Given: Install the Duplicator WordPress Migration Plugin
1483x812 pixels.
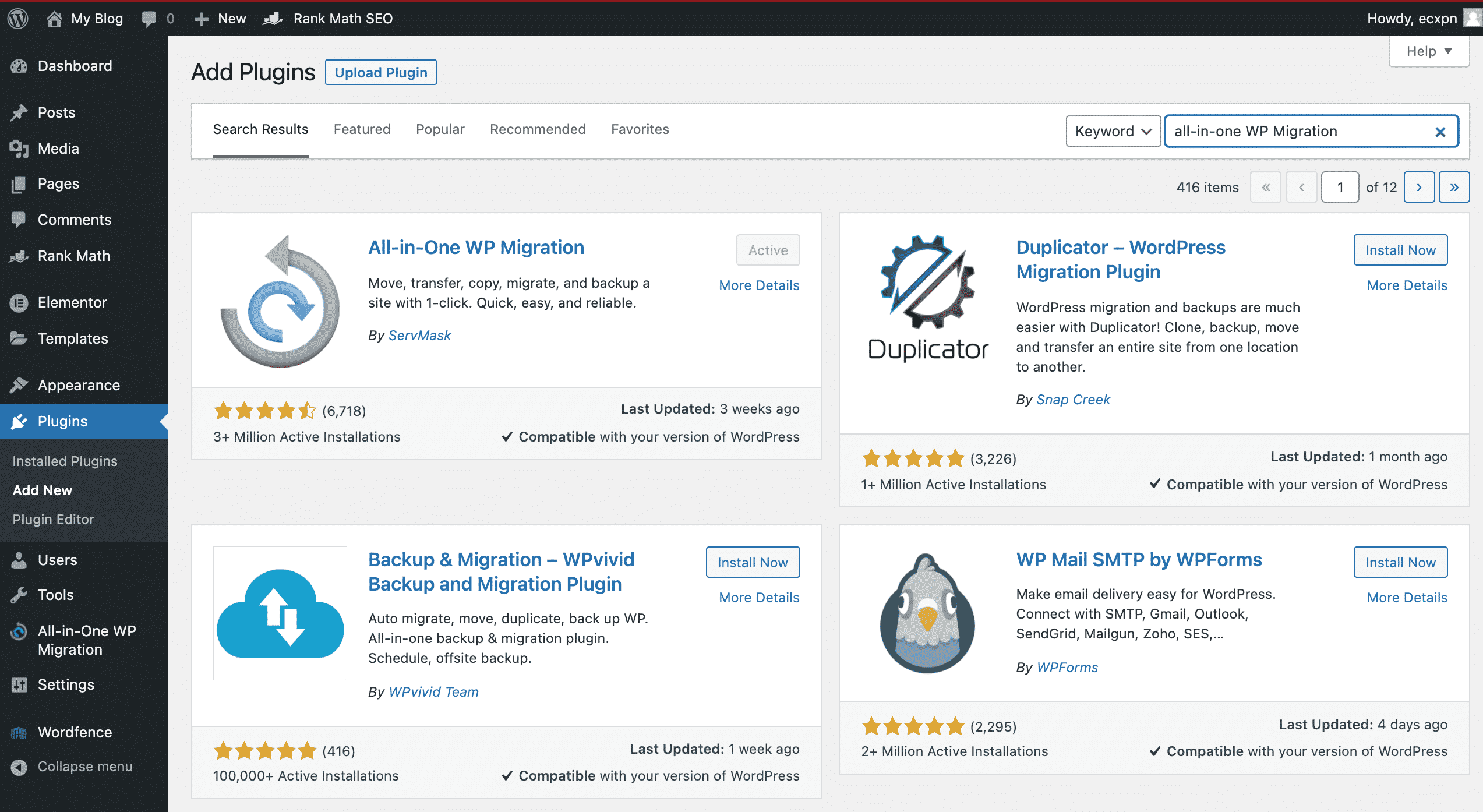Looking at the screenshot, I should [x=1400, y=250].
